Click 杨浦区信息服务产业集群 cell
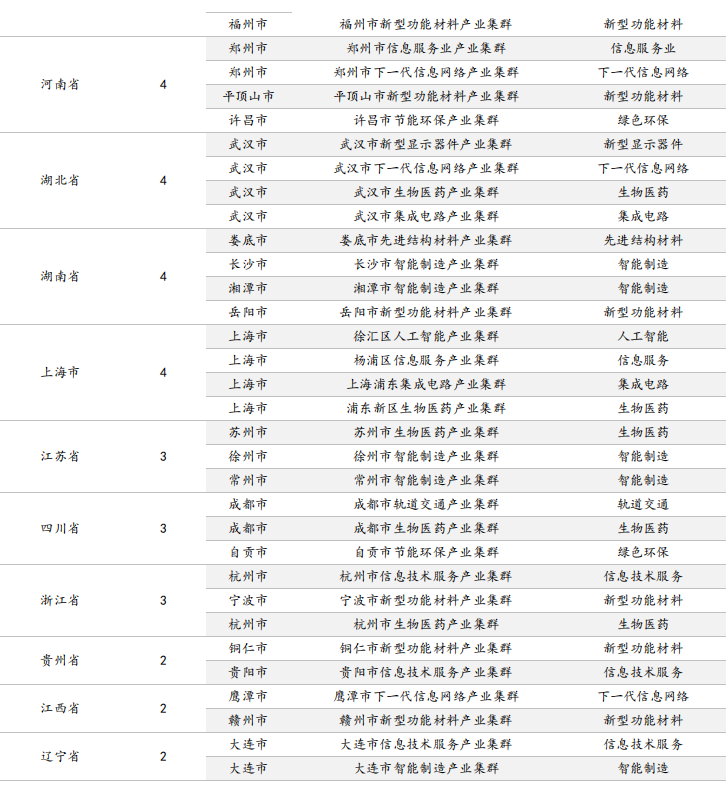This screenshot has height=785, width=728. pos(426,360)
